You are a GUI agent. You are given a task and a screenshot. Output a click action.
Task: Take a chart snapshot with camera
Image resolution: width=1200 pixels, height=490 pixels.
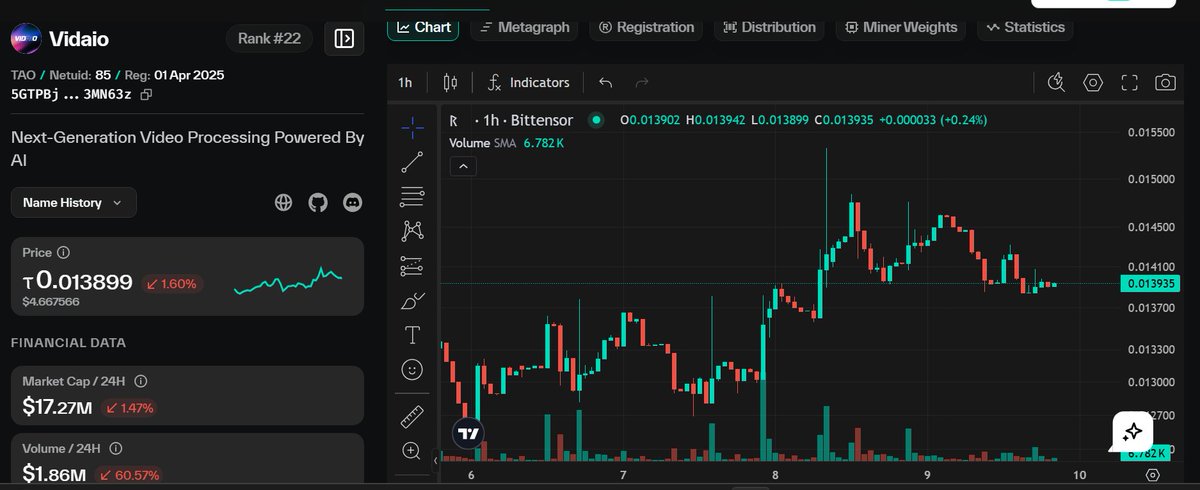(1165, 82)
